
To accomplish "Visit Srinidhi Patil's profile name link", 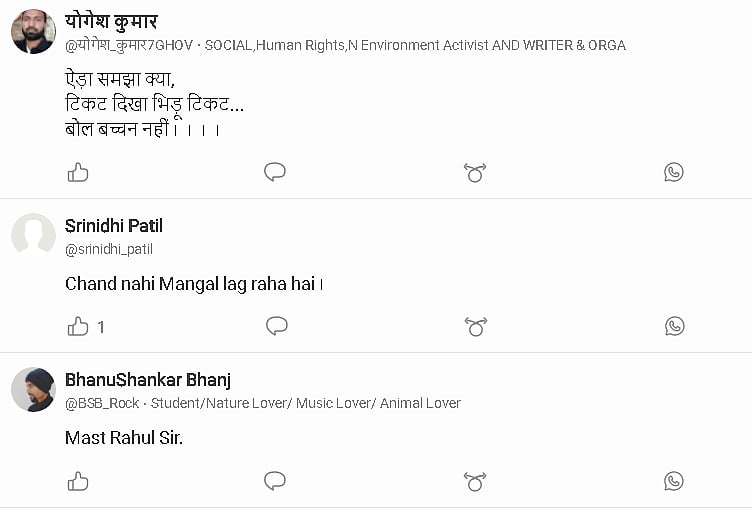I will coord(114,226).
